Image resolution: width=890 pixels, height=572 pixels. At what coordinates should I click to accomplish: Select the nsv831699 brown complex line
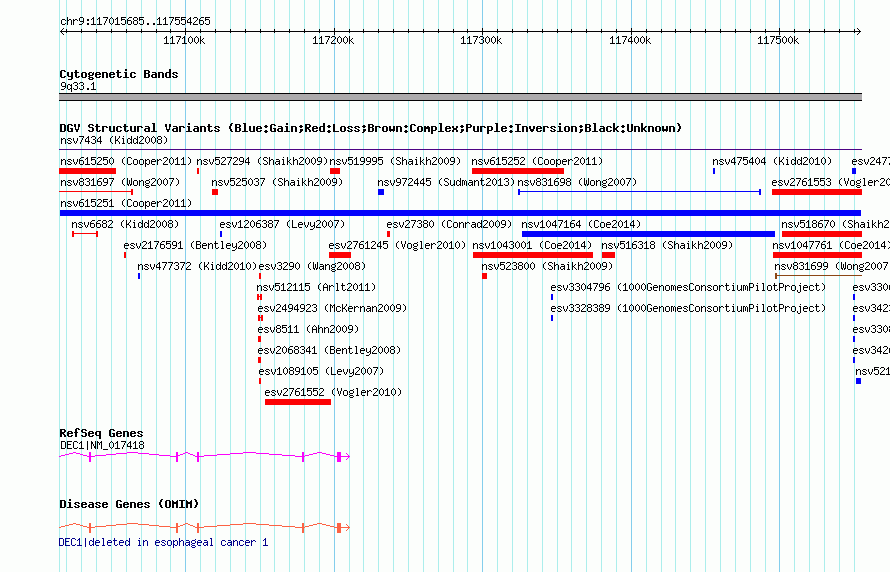pyautogui.click(x=818, y=276)
